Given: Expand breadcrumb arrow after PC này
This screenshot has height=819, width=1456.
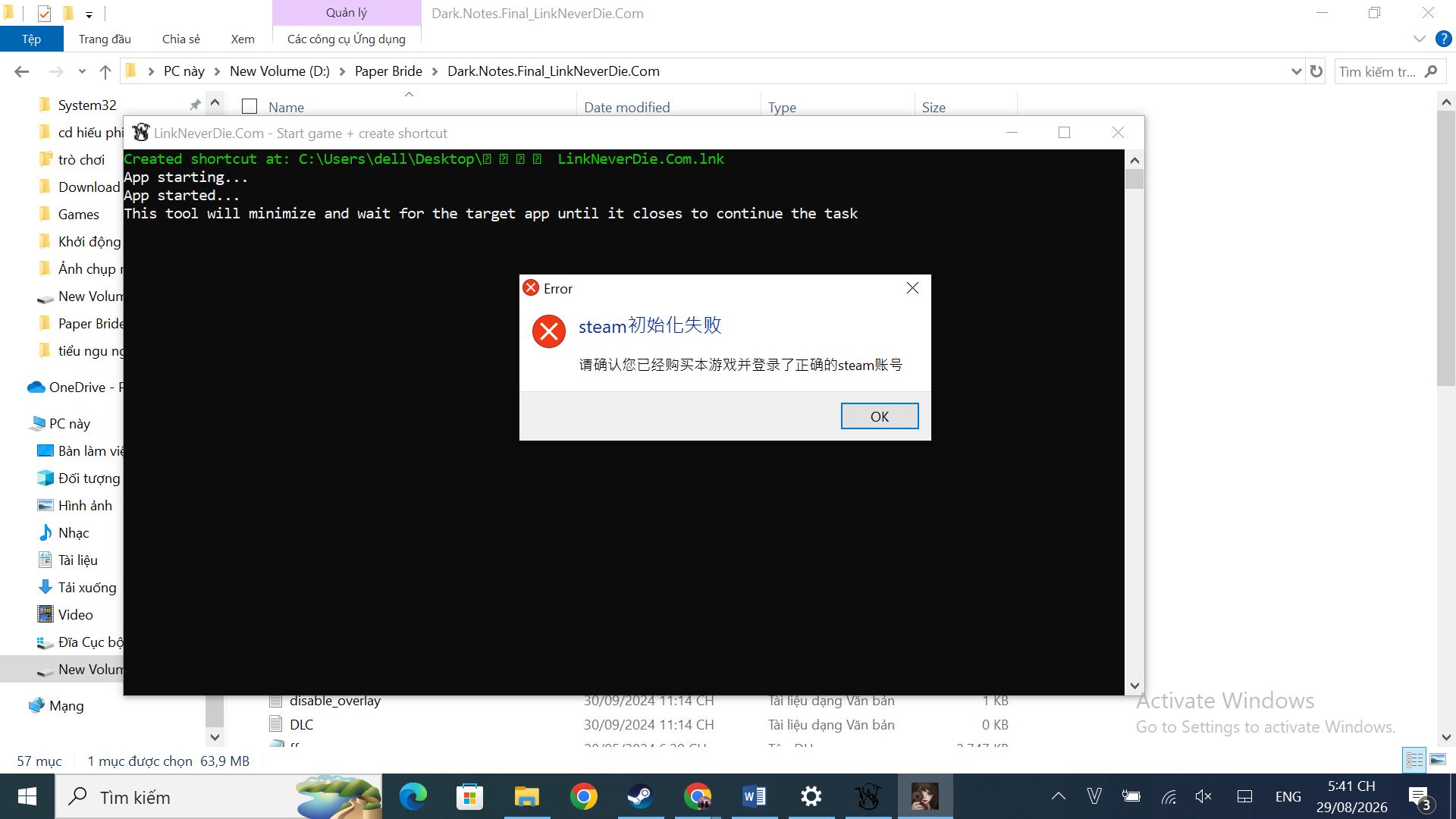Looking at the screenshot, I should coord(218,71).
